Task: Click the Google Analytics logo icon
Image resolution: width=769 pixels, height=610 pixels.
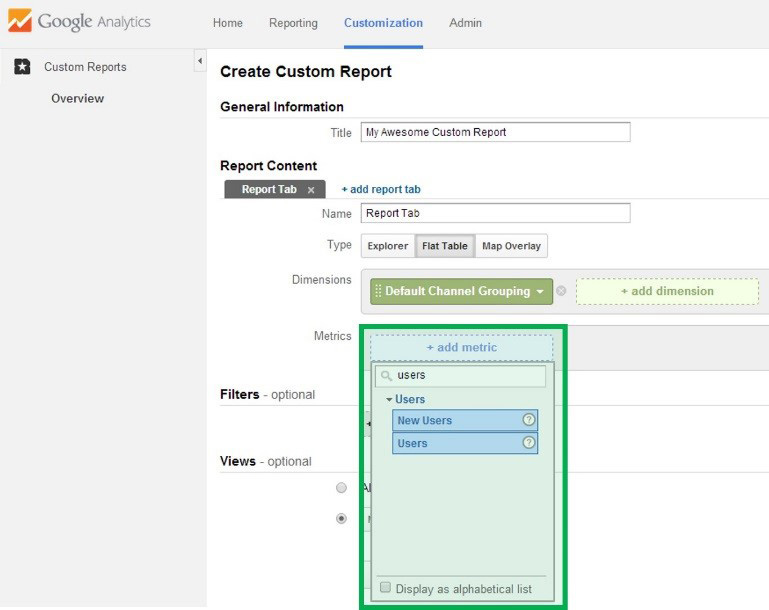Action: click(19, 21)
